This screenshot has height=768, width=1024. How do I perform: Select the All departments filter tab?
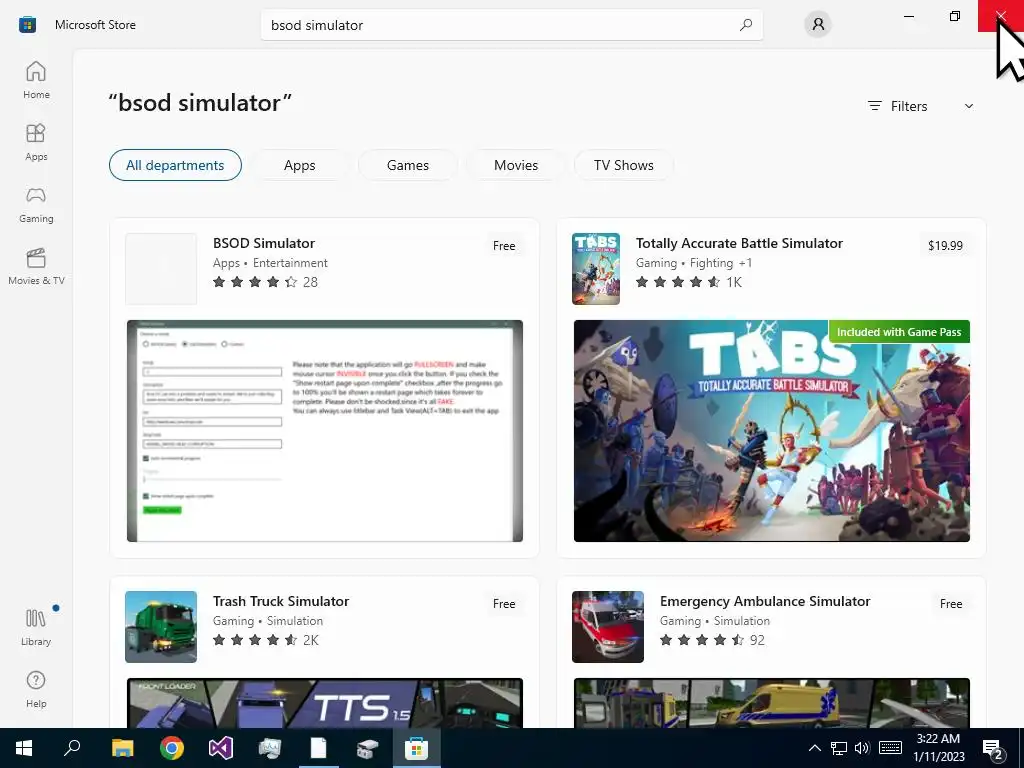tap(175, 165)
